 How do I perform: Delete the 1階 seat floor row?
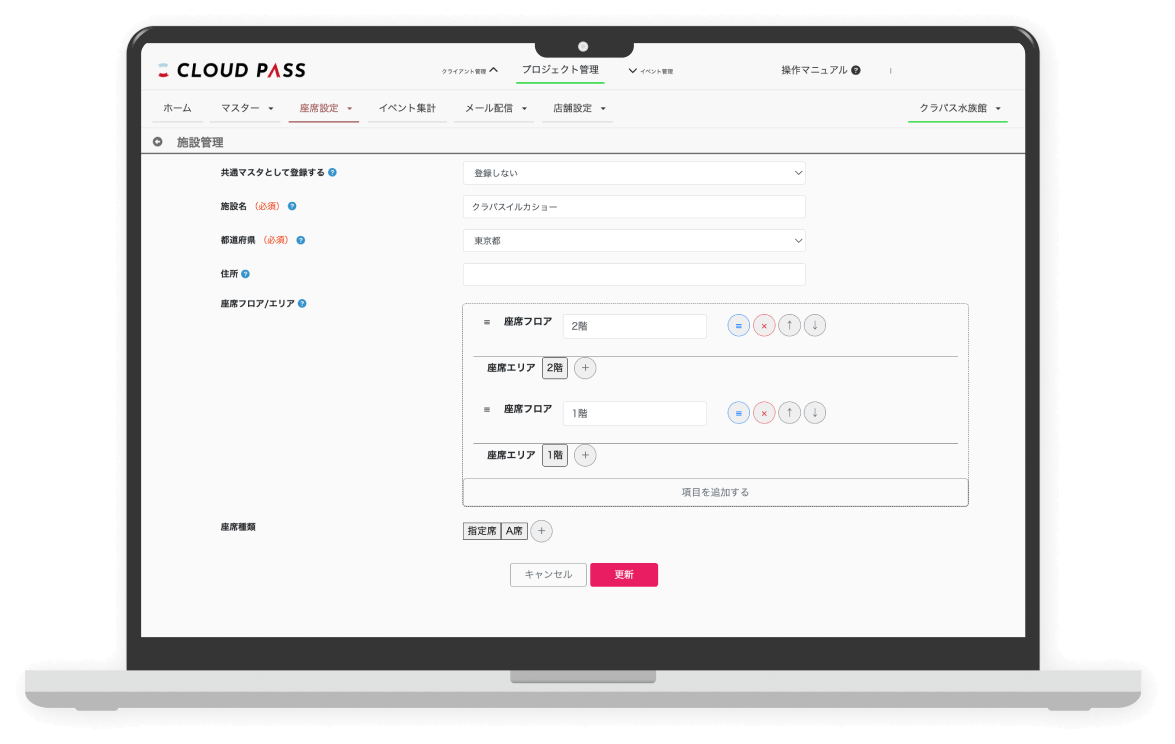(764, 413)
